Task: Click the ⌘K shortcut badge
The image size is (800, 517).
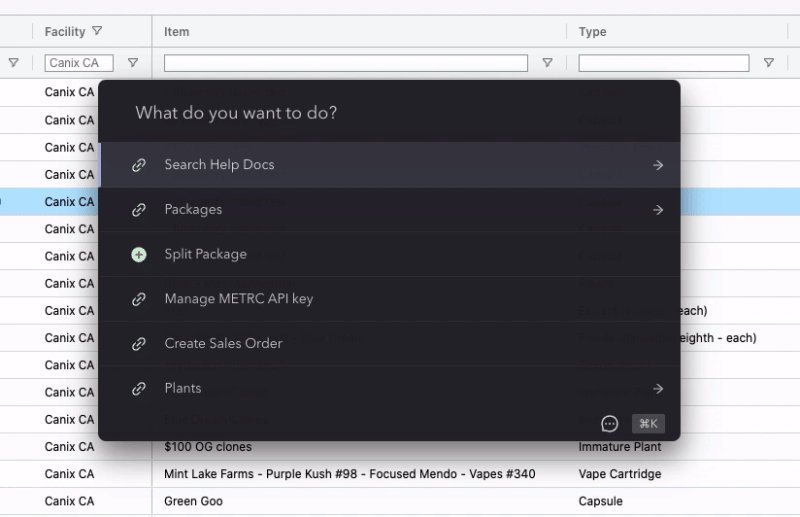Action: [648, 424]
